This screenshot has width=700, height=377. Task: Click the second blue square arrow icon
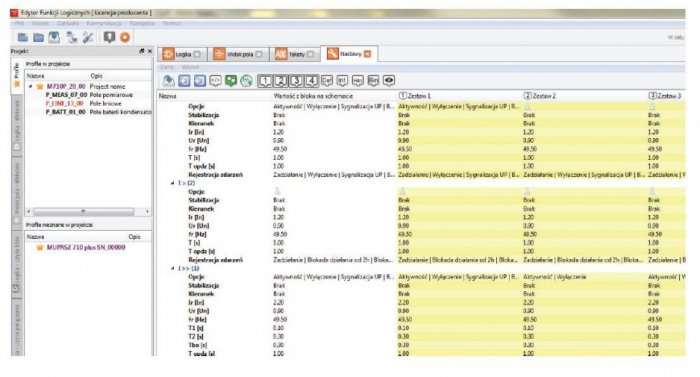coord(200,81)
